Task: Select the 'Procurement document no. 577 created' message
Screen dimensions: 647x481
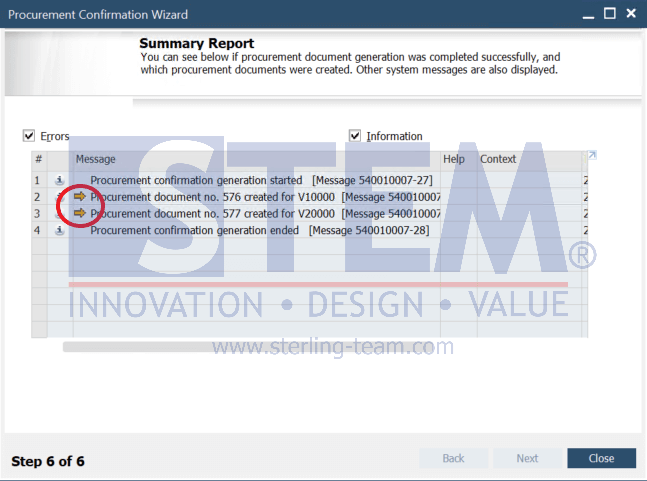Action: pyautogui.click(x=265, y=213)
